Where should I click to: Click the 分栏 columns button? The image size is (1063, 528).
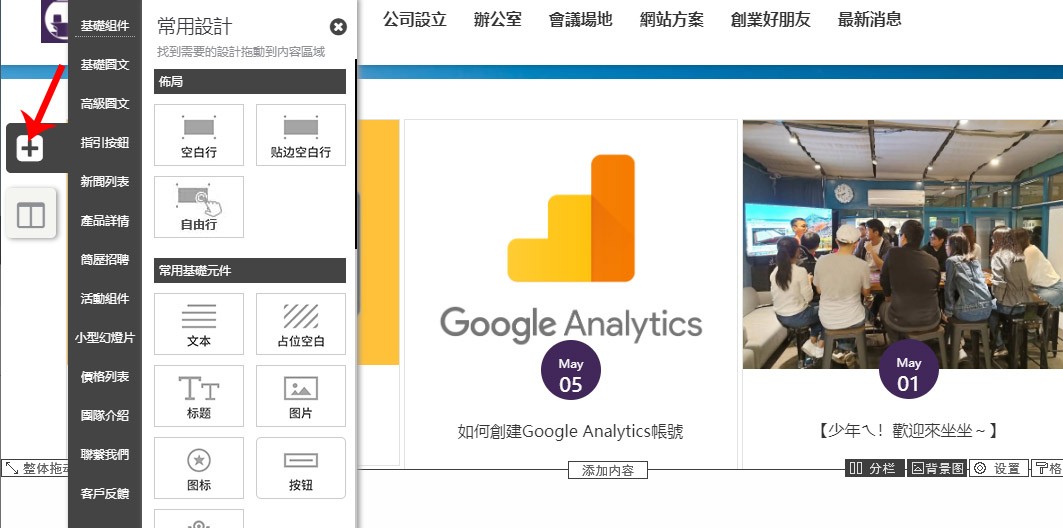click(x=875, y=468)
